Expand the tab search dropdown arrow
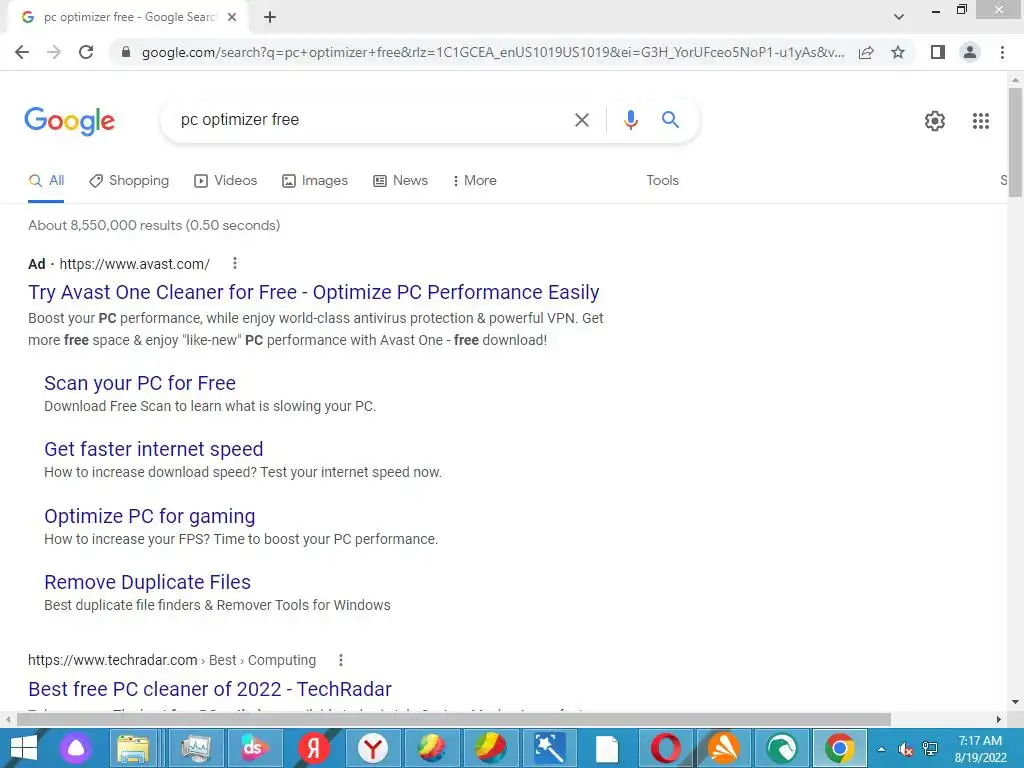1024x768 pixels. point(899,17)
